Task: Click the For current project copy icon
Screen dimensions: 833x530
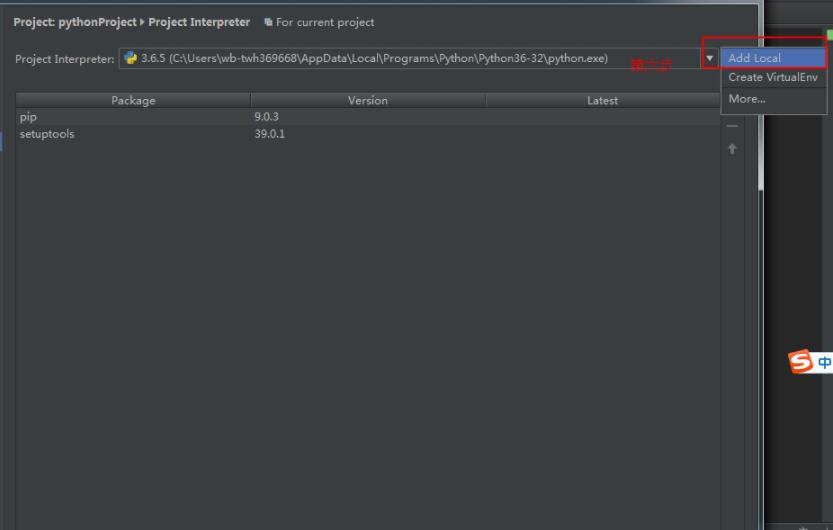Action: [268, 22]
